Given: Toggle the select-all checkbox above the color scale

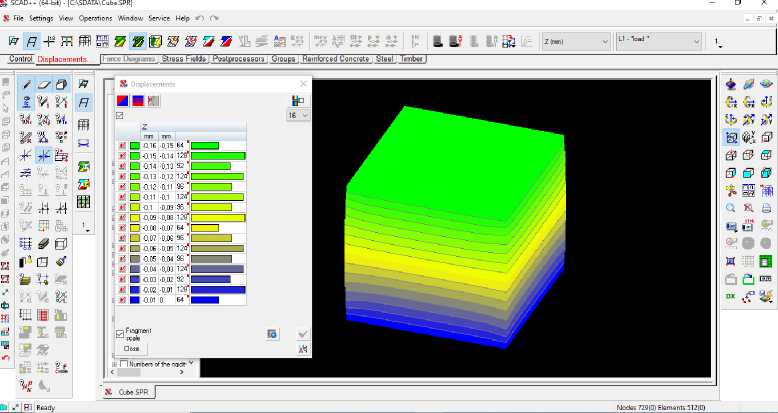Looking at the screenshot, I should tap(119, 116).
